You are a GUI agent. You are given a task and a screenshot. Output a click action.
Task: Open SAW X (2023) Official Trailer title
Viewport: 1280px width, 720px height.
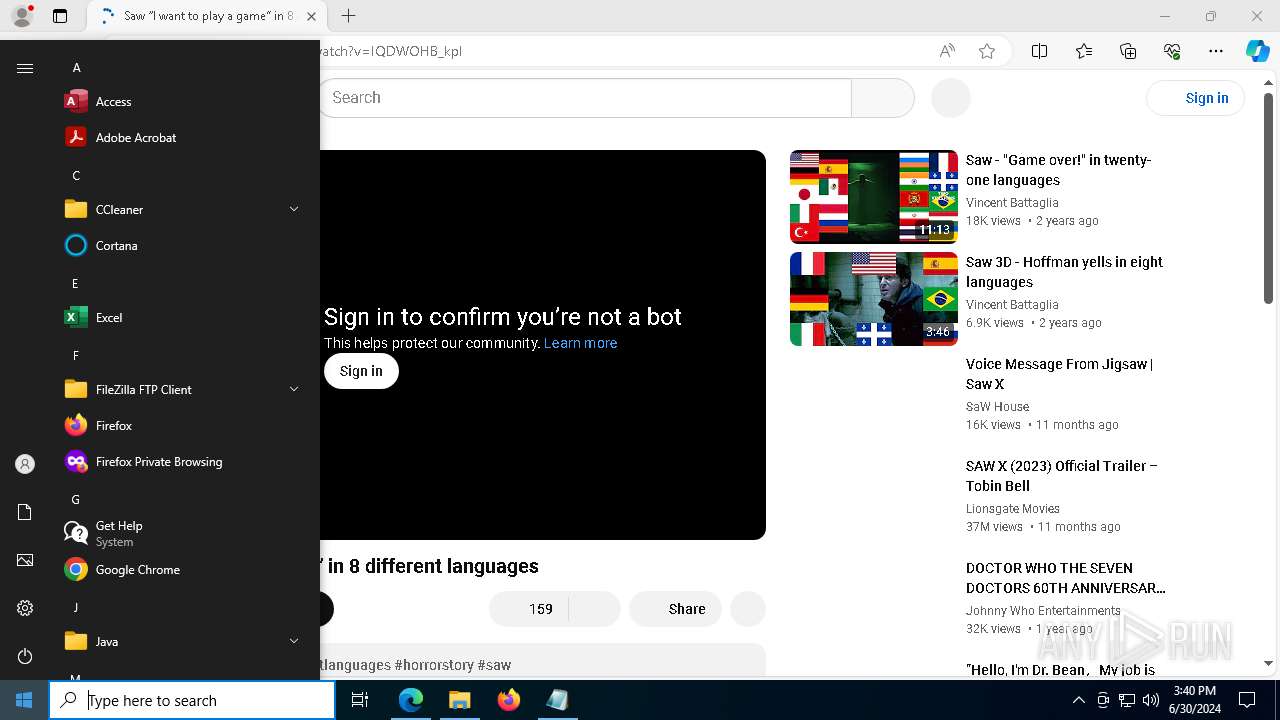(1061, 476)
